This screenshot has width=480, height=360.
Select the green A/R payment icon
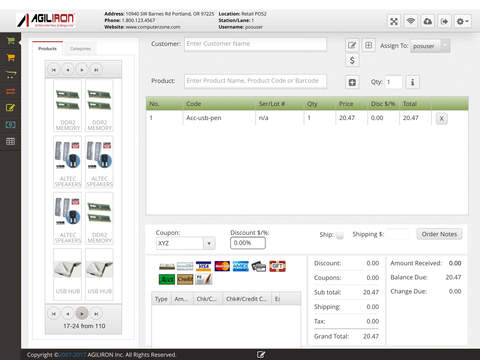click(x=167, y=279)
